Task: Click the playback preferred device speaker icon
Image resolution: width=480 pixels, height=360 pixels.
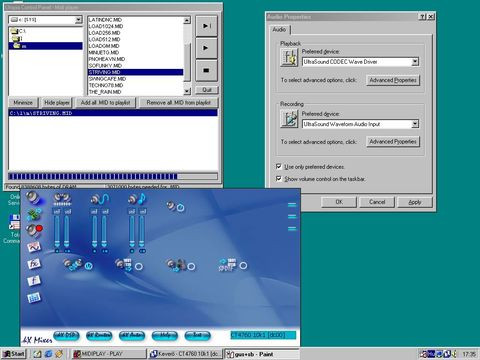Action: pos(289,58)
